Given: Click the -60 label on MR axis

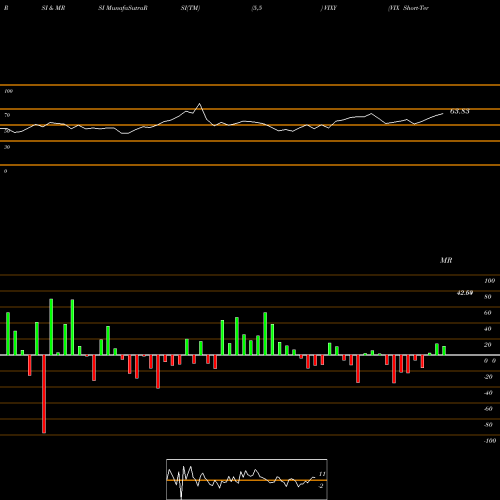Looking at the screenshot, I should (x=488, y=409).
